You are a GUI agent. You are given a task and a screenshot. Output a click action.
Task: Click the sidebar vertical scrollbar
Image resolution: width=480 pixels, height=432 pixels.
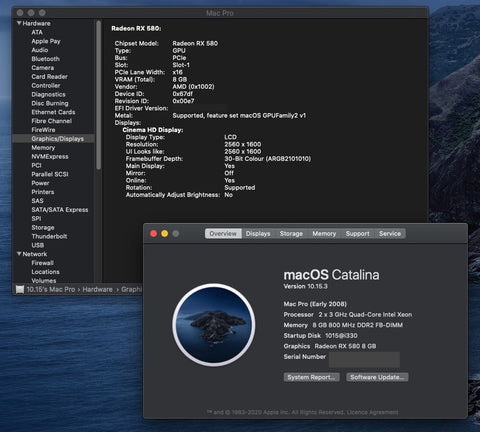pos(98,95)
